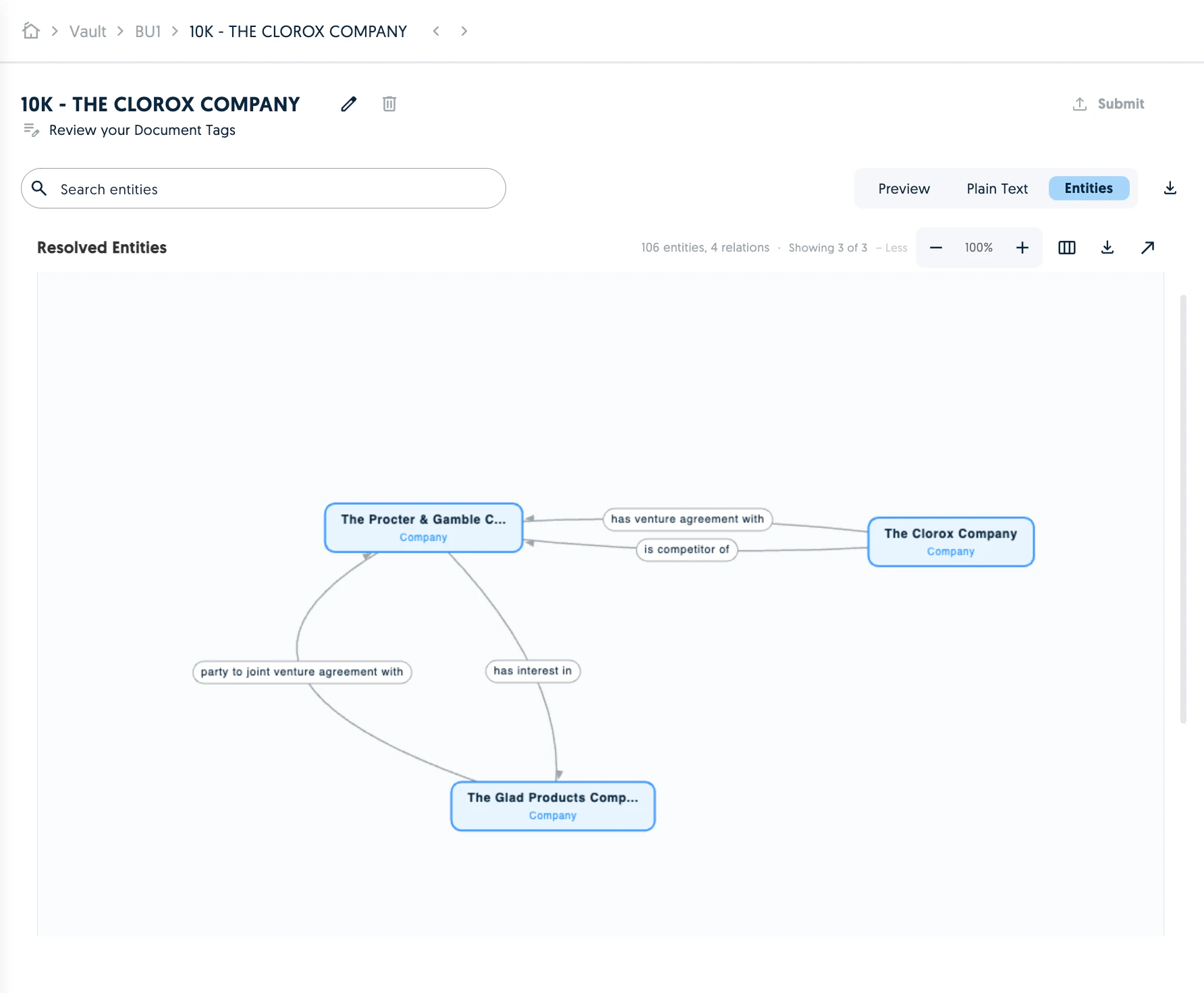This screenshot has width=1204, height=993.
Task: Go to next document arrow
Action: (464, 31)
